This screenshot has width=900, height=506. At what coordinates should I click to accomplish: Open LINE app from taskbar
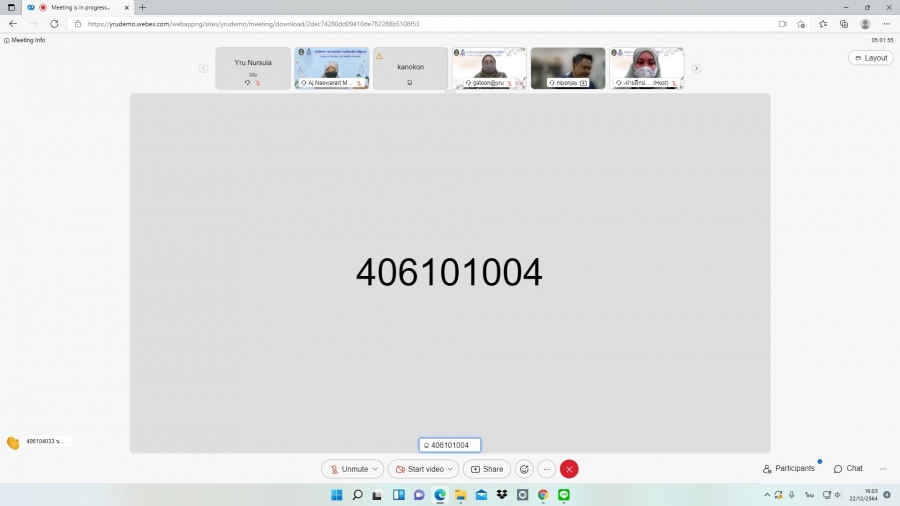(564, 495)
